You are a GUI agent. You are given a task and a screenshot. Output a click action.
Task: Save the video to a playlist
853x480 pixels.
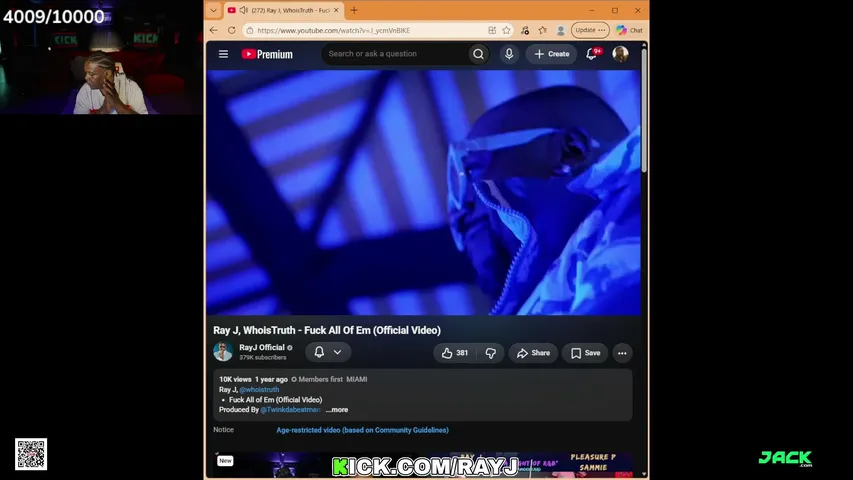tap(585, 353)
